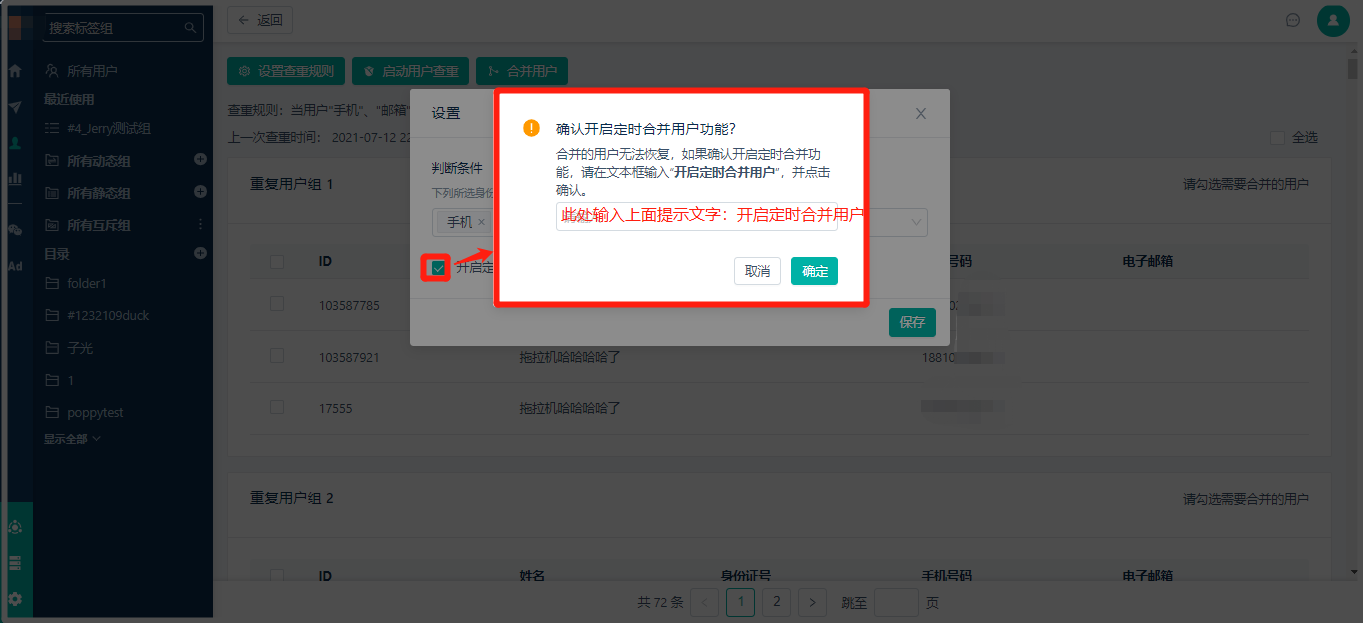Select page 2 in pagination
This screenshot has height=623, width=1363.
point(776,602)
